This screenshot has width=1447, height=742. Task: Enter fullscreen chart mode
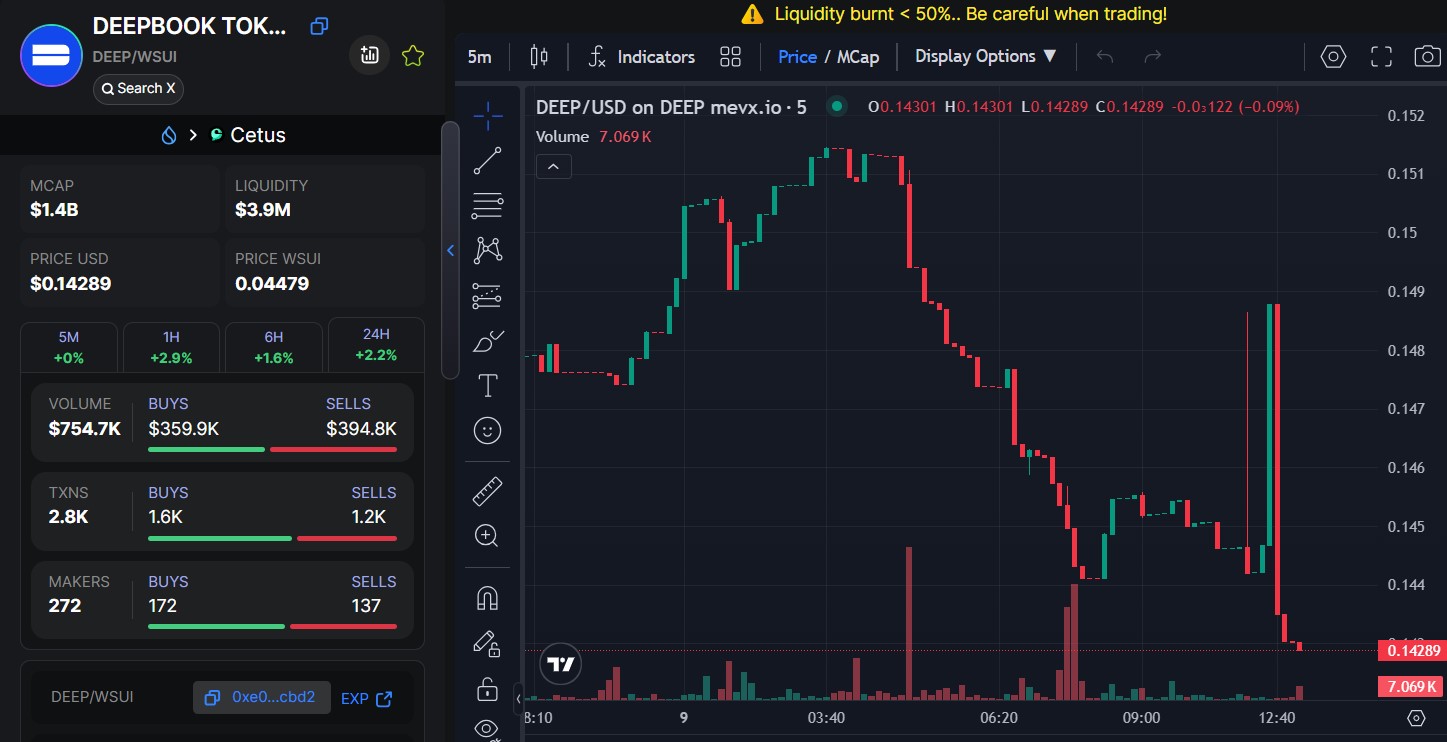(x=1381, y=57)
